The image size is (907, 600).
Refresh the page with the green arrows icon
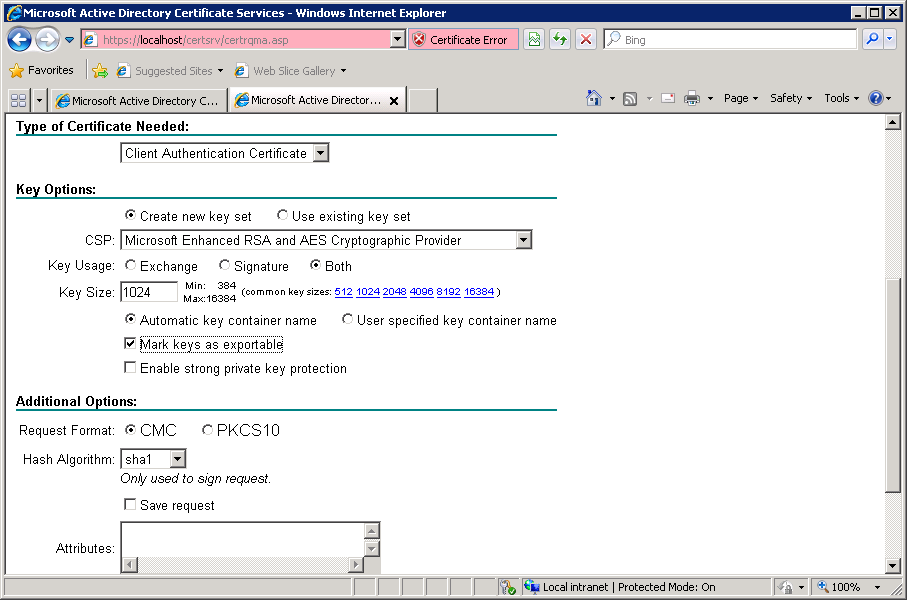(560, 40)
